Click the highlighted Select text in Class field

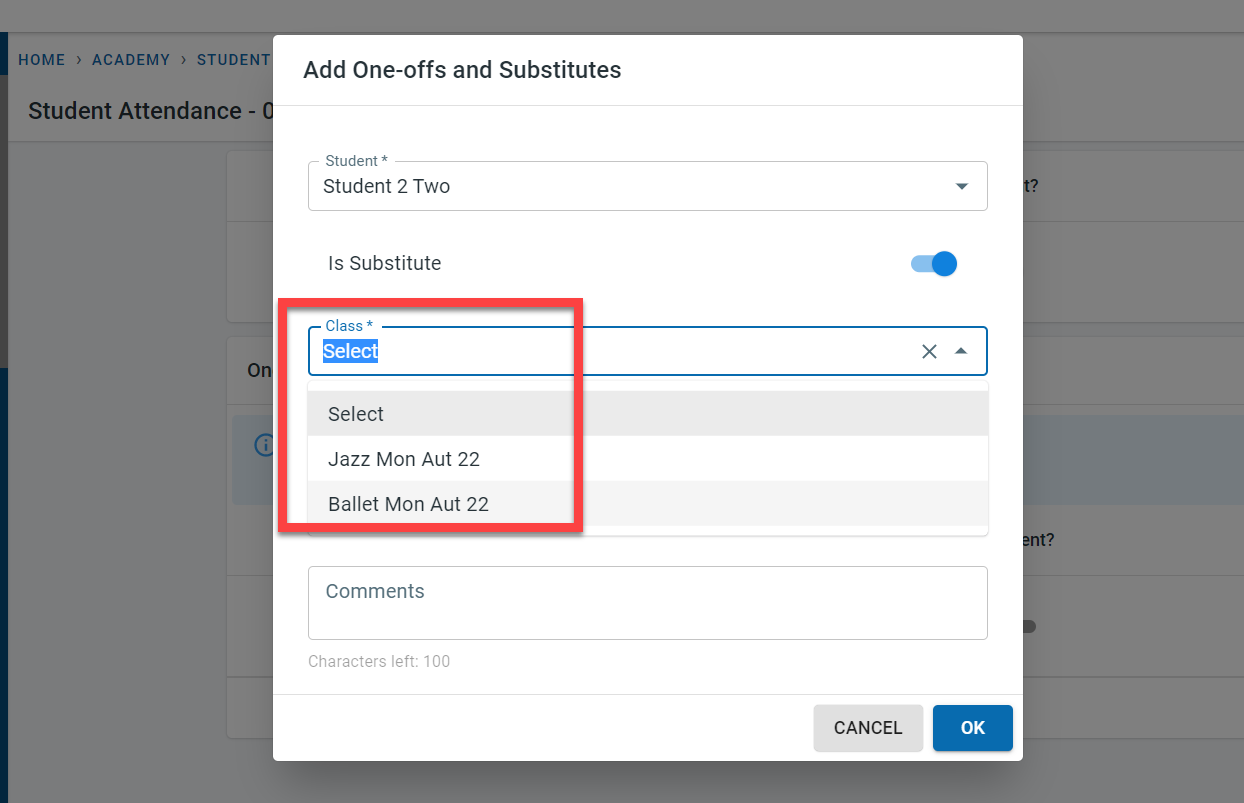[350, 351]
